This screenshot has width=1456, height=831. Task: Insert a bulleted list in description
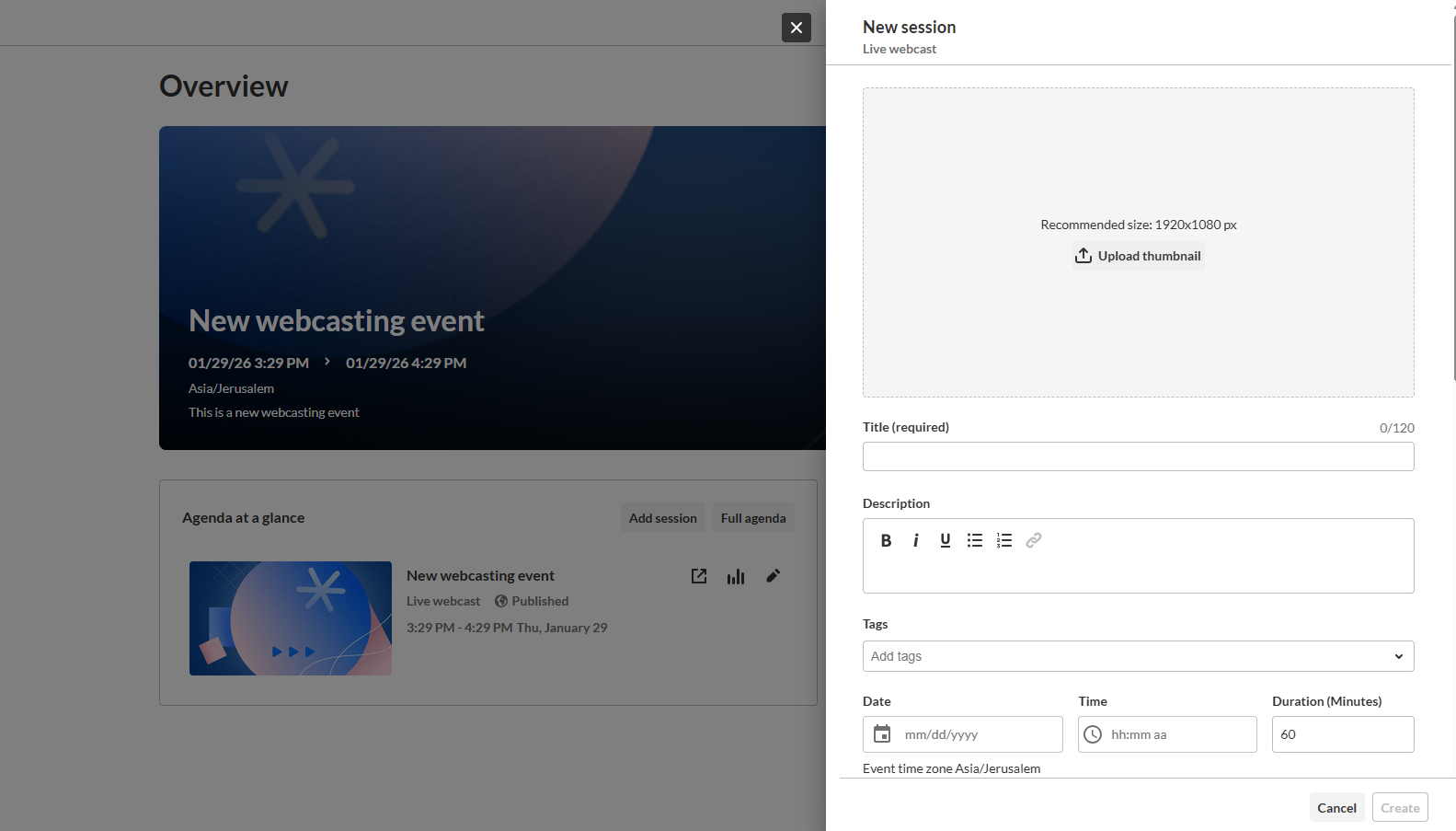click(x=975, y=540)
